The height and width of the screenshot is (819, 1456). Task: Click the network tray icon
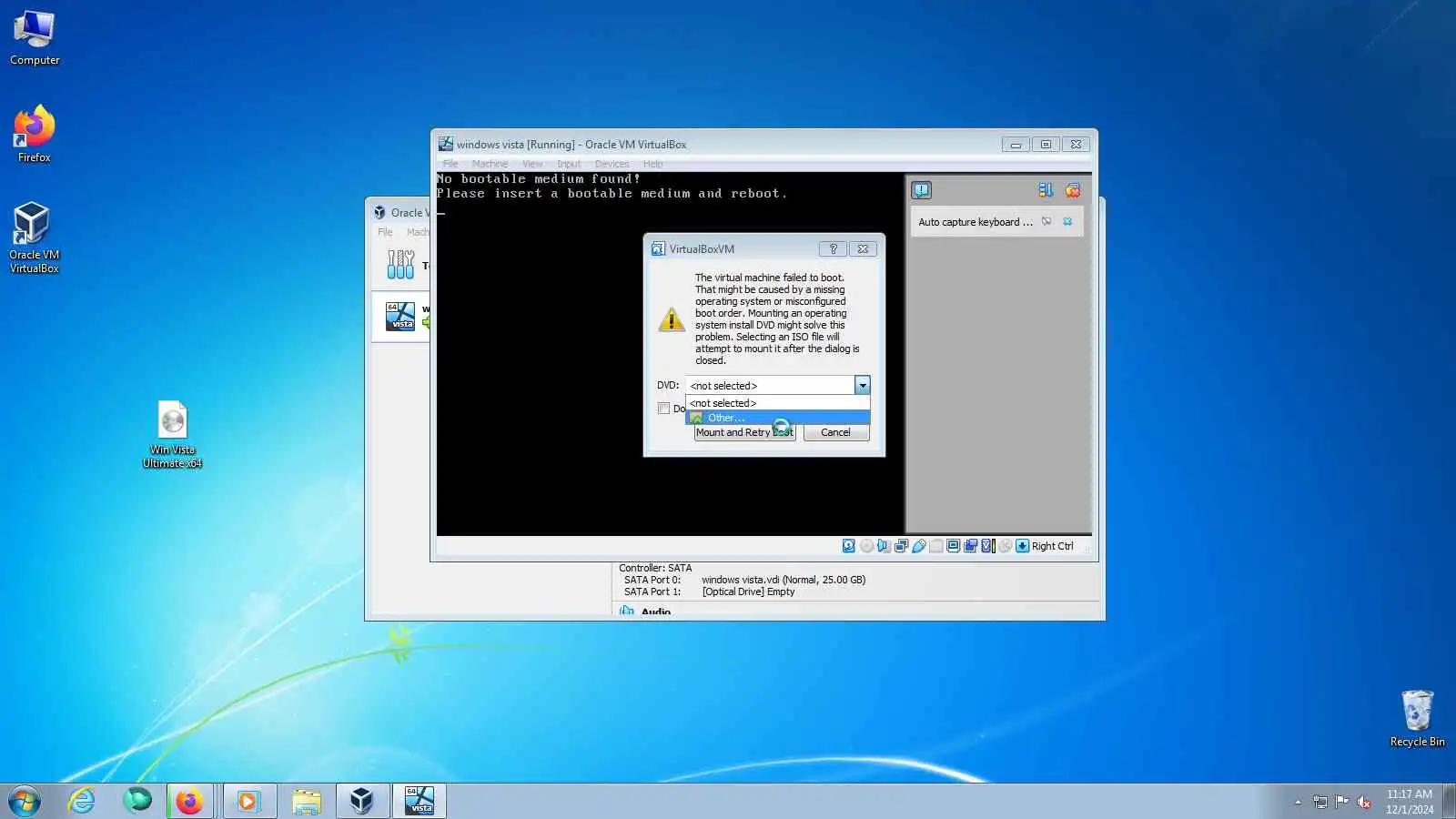[x=1319, y=802]
